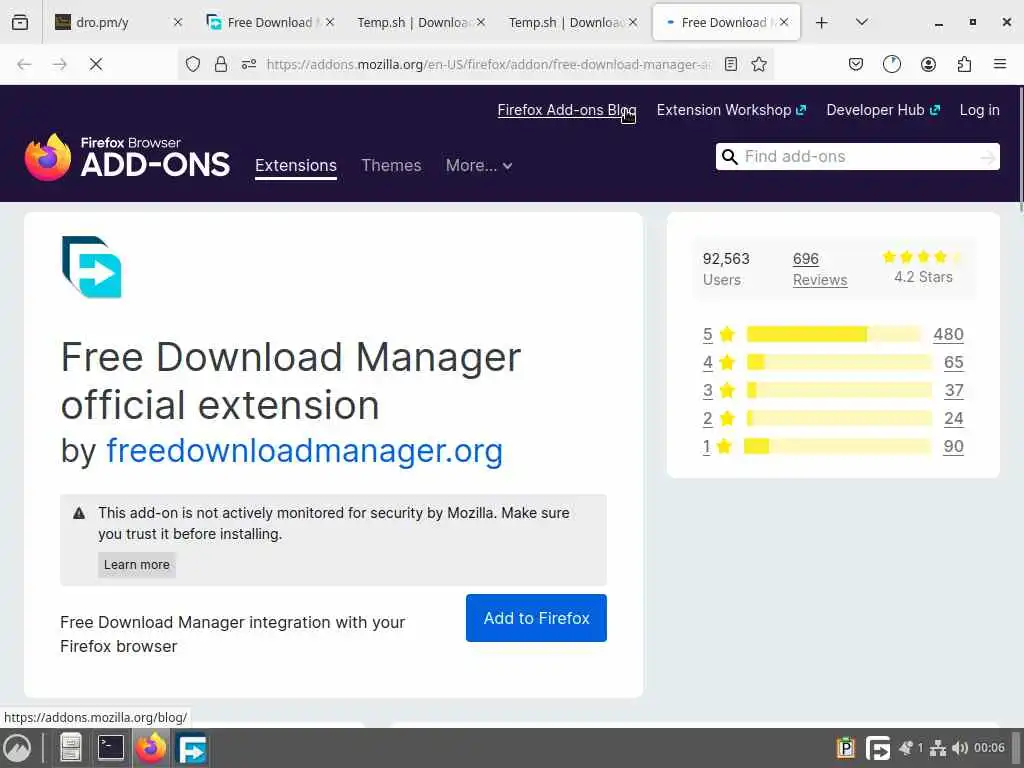Click the 1-star rating bar
This screenshot has width=1024, height=768.
pyautogui.click(x=837, y=446)
